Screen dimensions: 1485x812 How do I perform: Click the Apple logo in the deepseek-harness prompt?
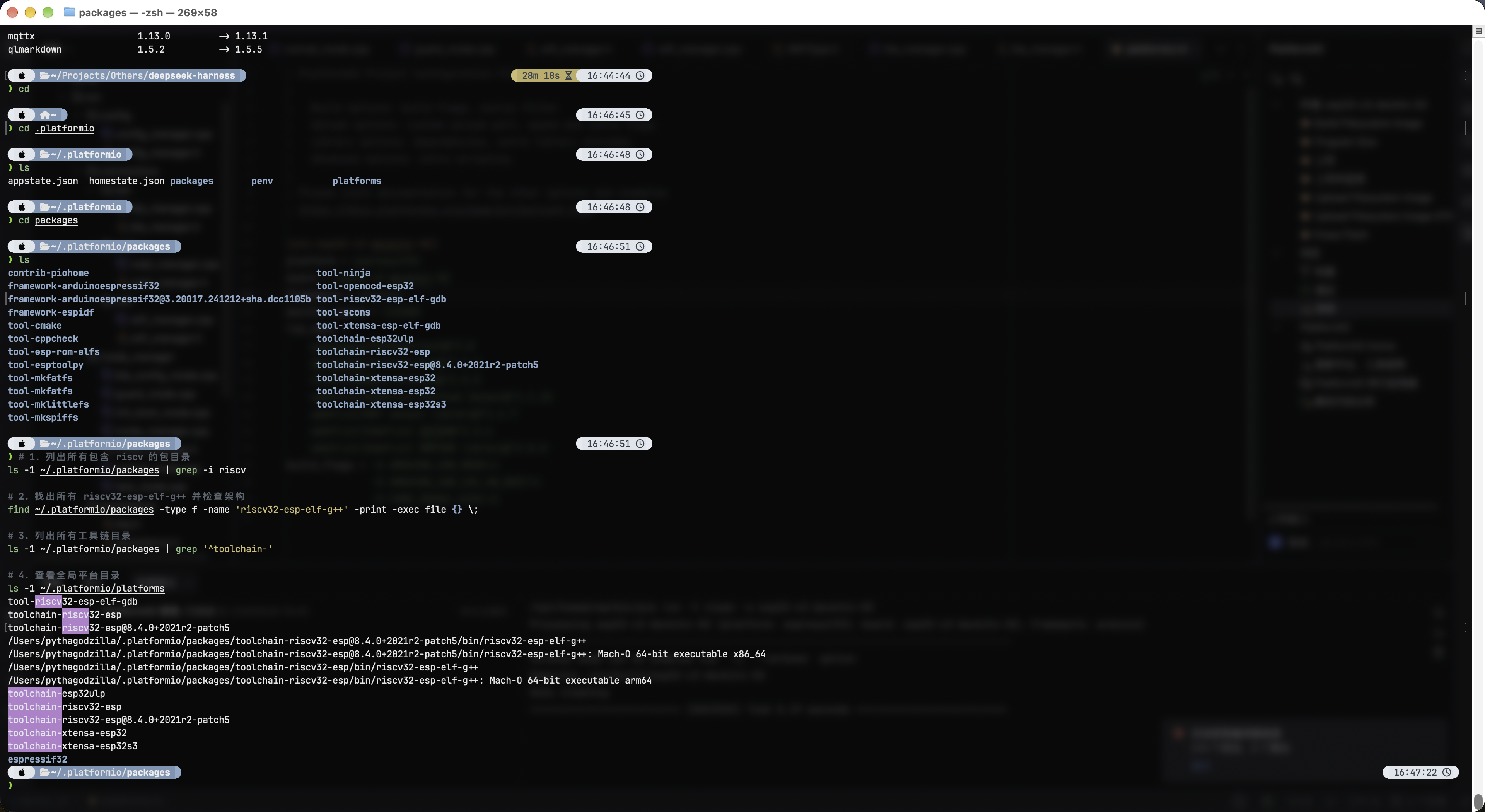[22, 75]
